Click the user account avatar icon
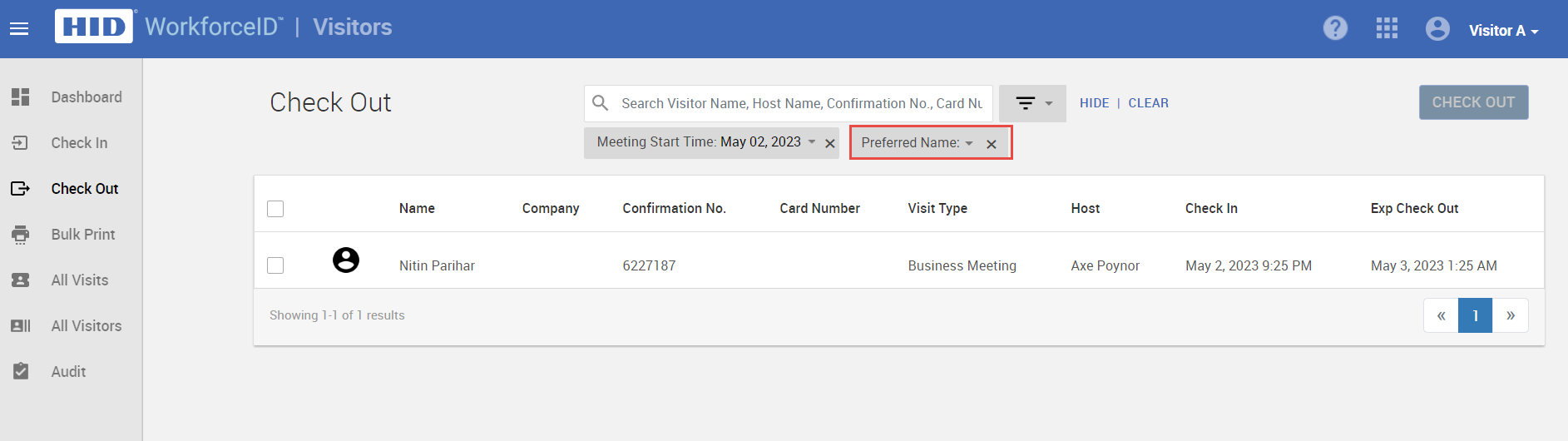Viewport: 1568px width, 441px height. tap(1437, 28)
